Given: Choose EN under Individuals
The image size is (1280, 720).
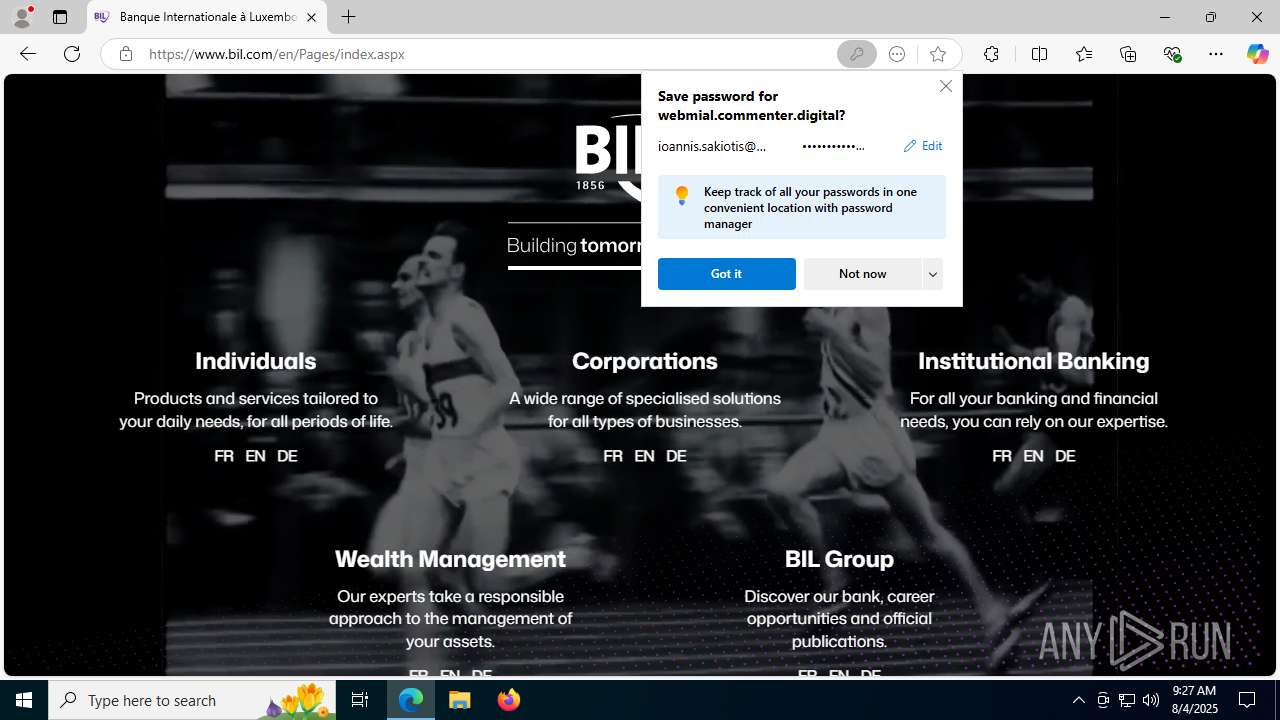Looking at the screenshot, I should [x=255, y=456].
